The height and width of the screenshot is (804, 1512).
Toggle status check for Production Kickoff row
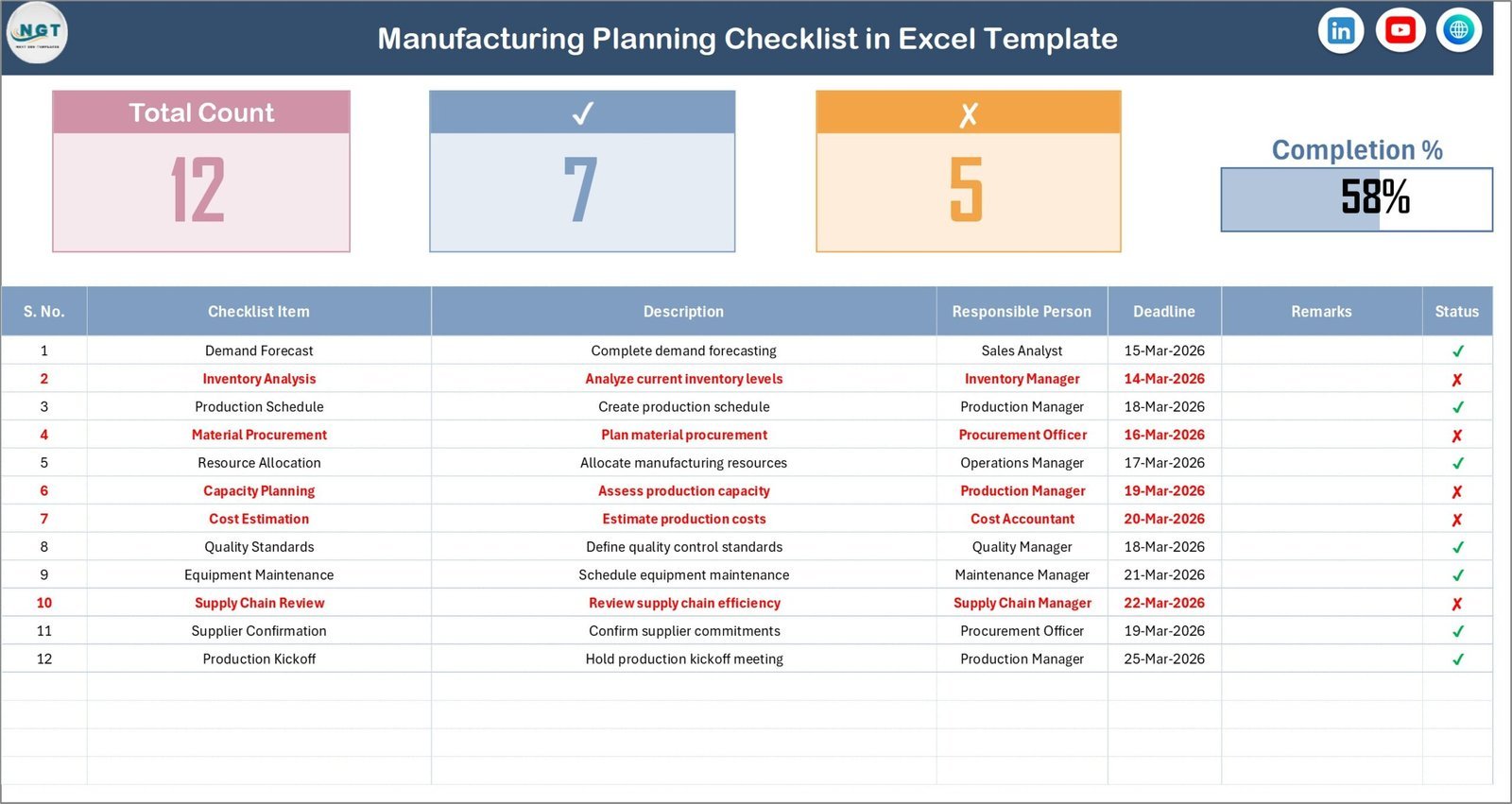(x=1457, y=659)
